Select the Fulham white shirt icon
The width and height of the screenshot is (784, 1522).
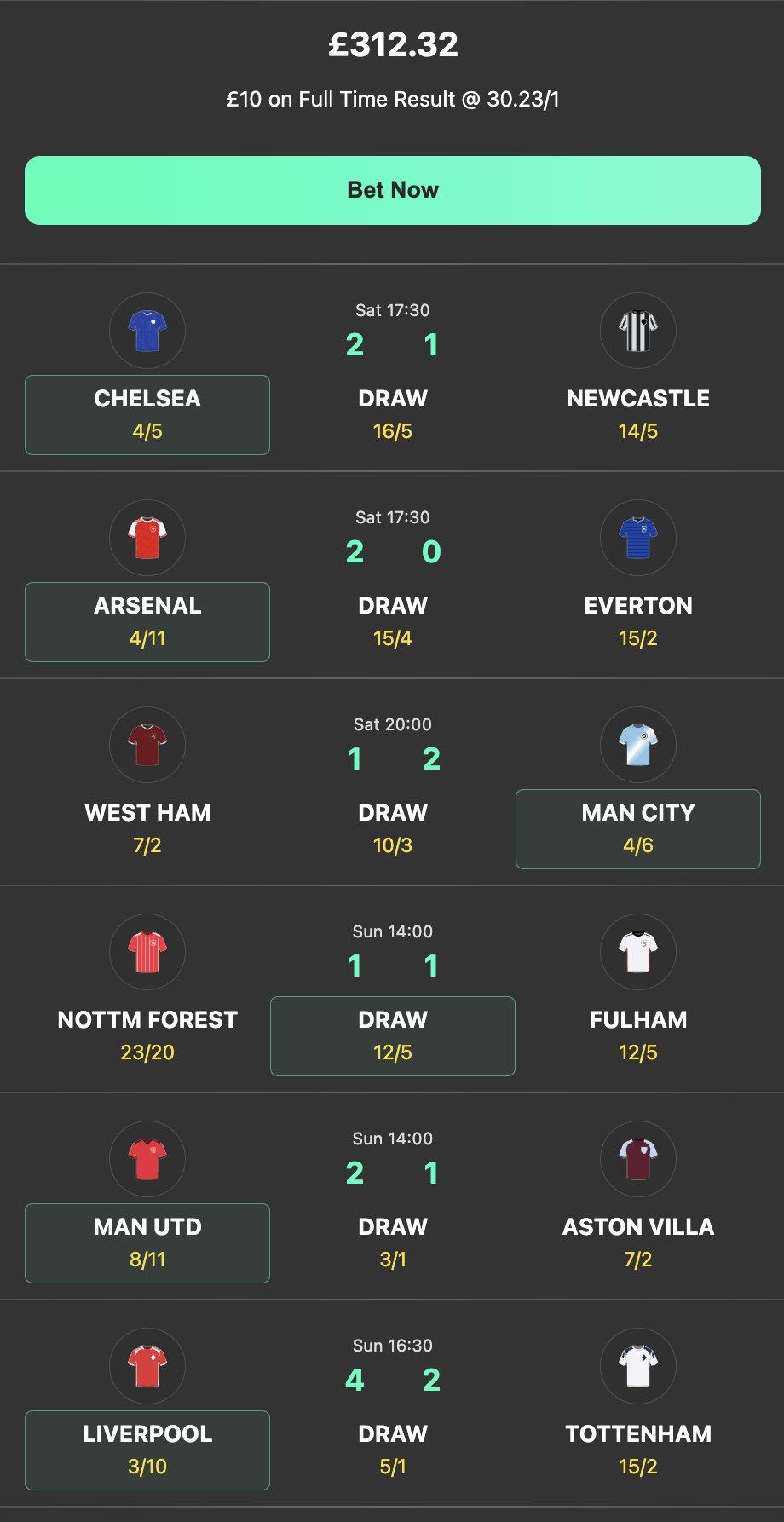[637, 952]
